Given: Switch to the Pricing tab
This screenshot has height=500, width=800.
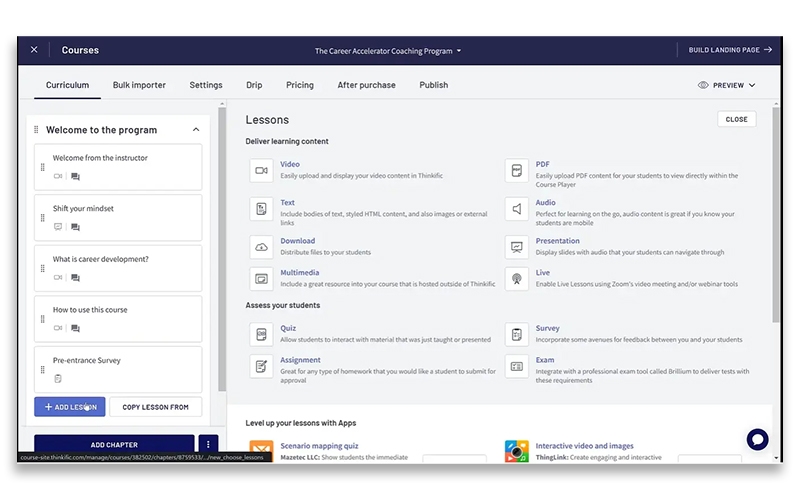Looking at the screenshot, I should (300, 85).
